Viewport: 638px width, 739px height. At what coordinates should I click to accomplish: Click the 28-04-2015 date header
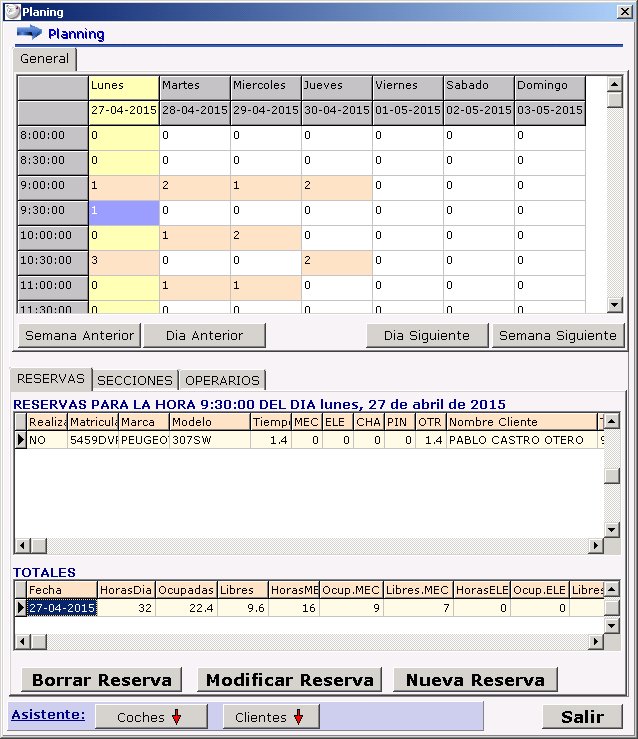pyautogui.click(x=195, y=113)
